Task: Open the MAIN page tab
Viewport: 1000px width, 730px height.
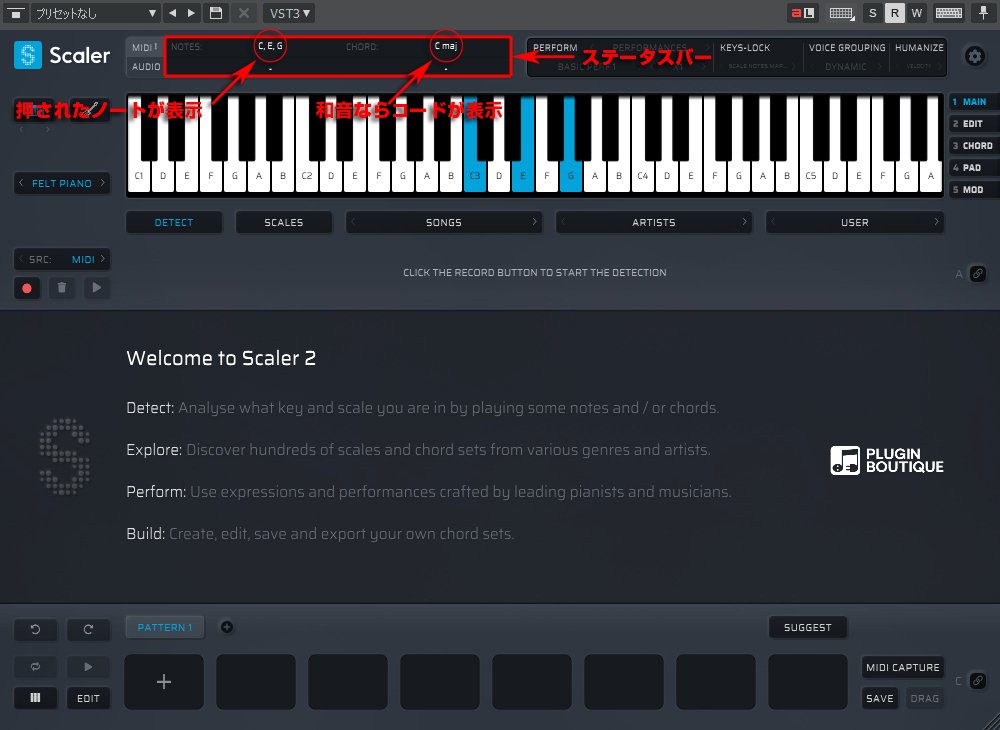Action: pyautogui.click(x=974, y=101)
